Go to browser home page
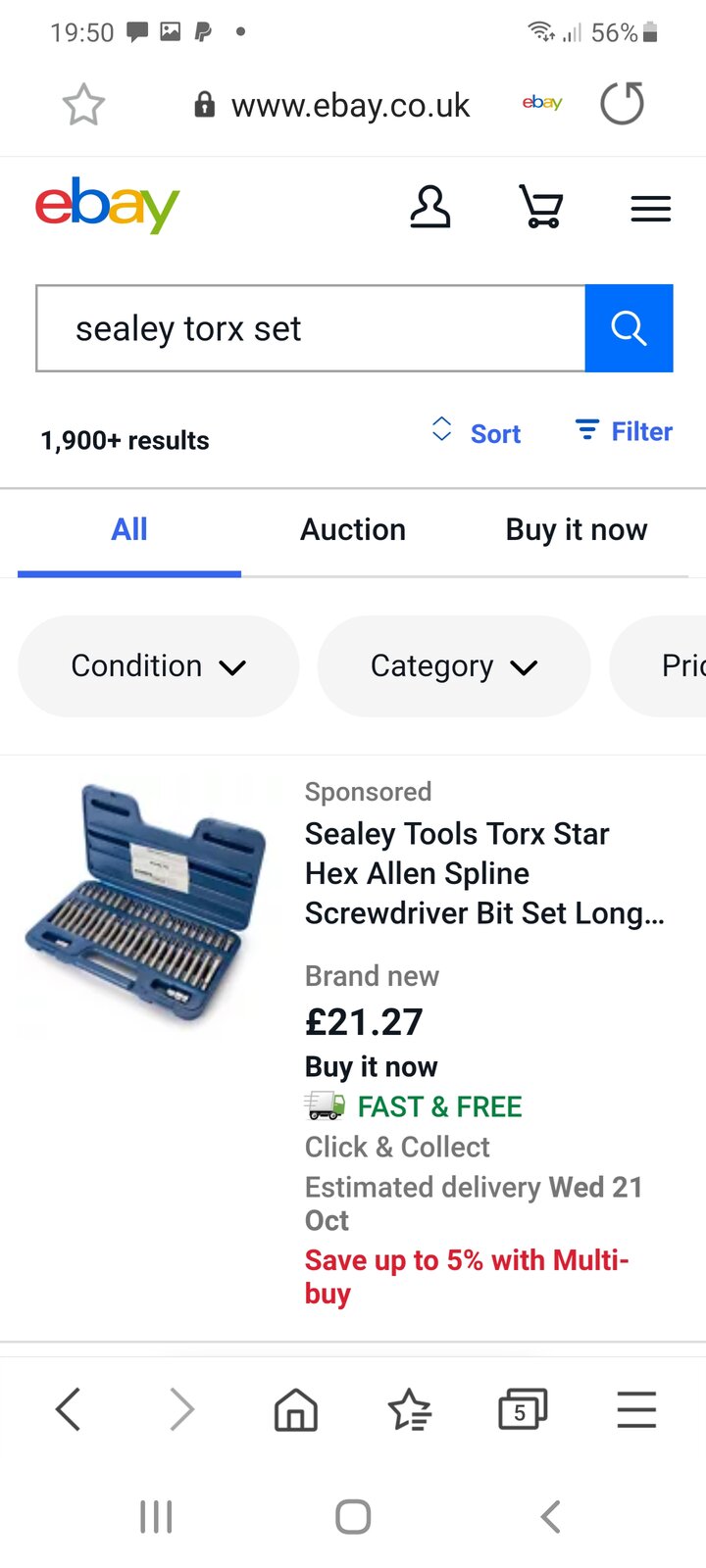 click(x=295, y=1411)
